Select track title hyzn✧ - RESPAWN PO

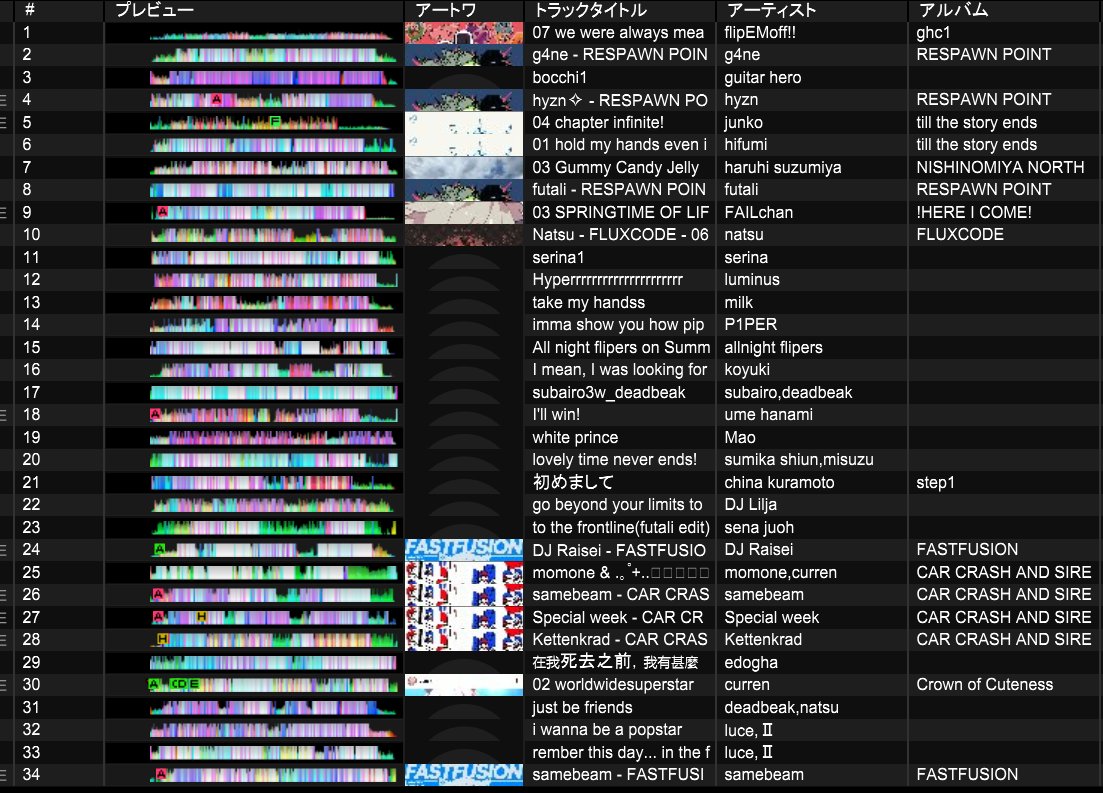[x=620, y=100]
